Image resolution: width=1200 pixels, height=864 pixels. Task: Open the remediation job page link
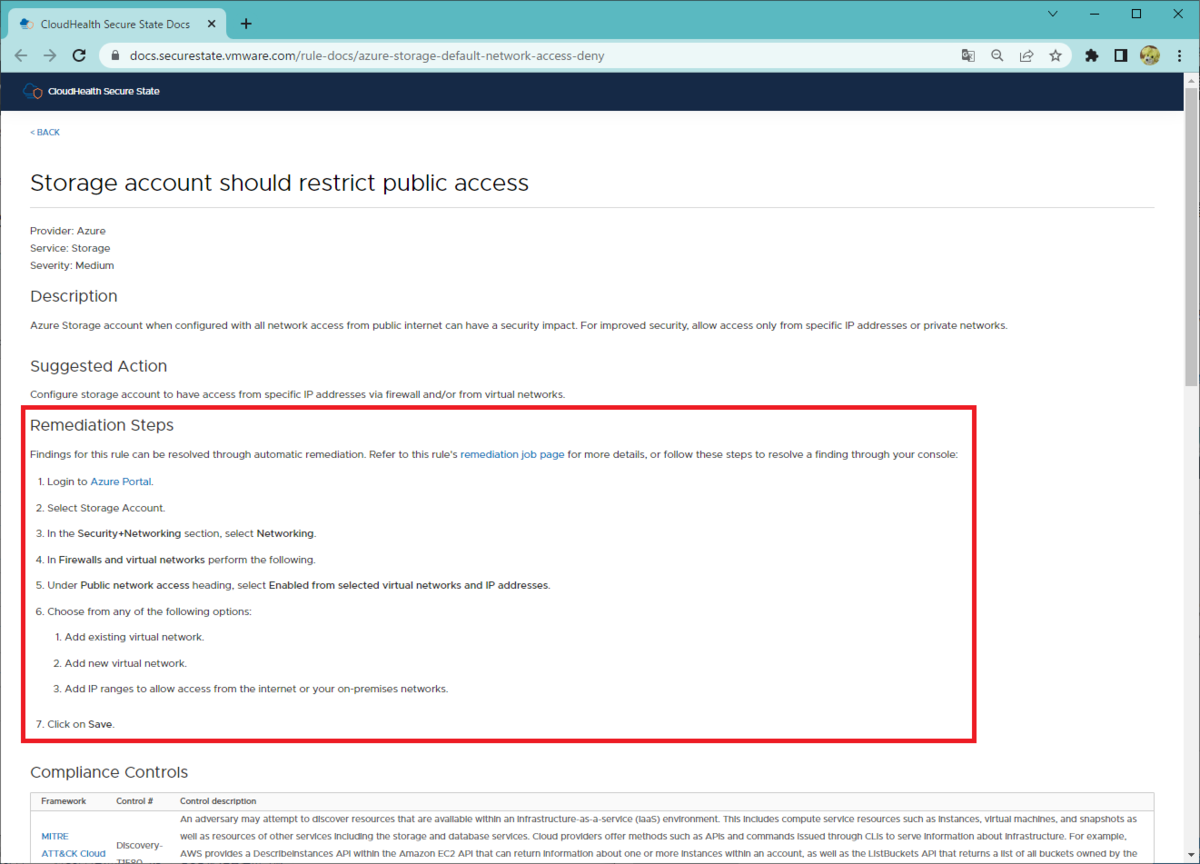click(512, 454)
